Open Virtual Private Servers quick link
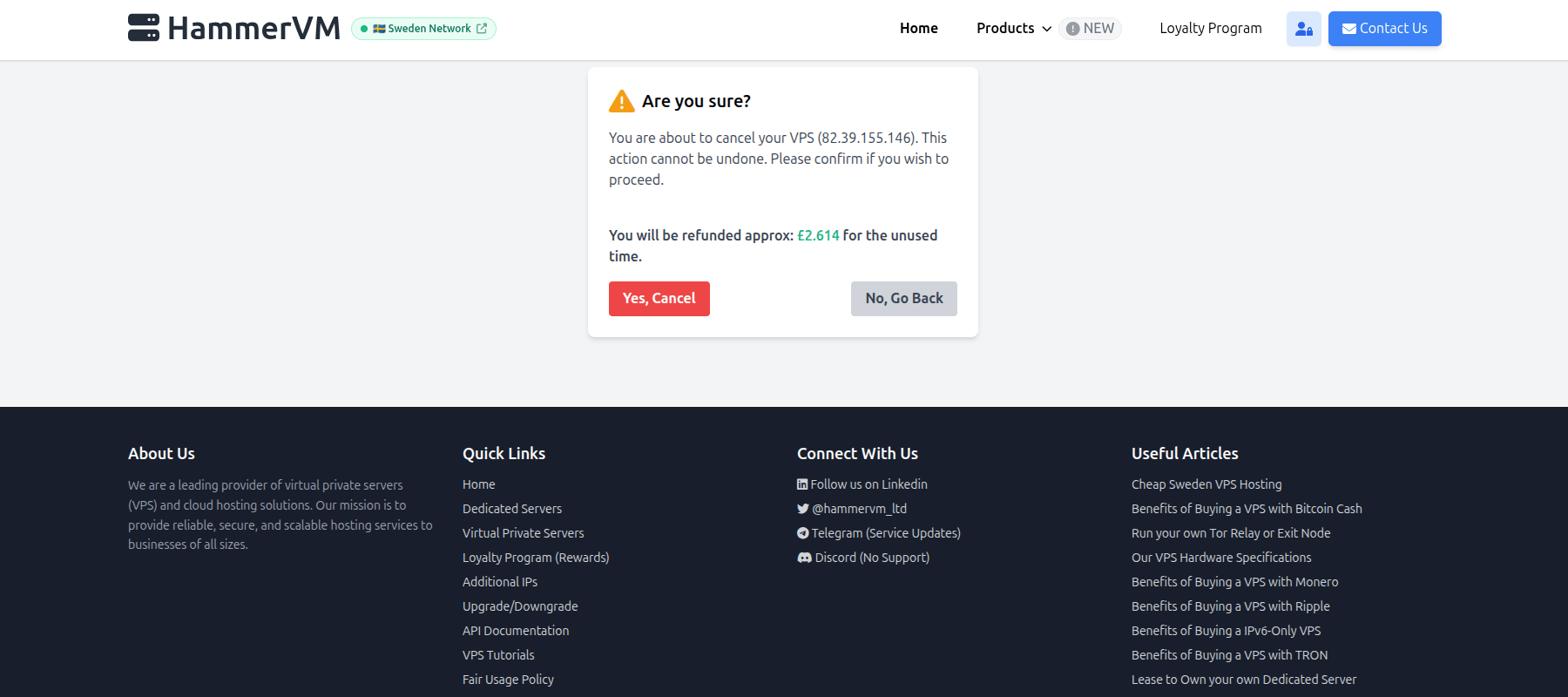Viewport: 1568px width, 697px height. coord(523,533)
